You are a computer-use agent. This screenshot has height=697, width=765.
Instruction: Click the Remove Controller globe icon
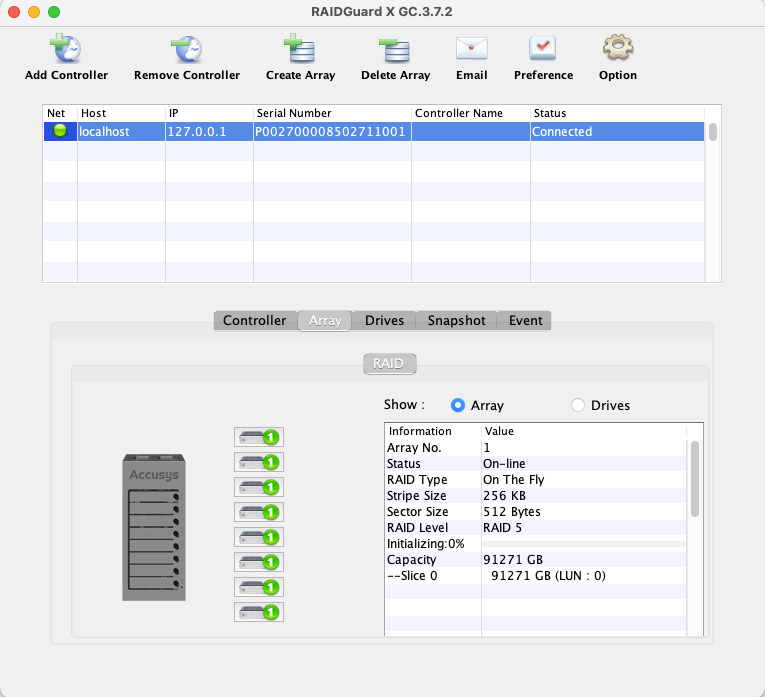[x=187, y=49]
